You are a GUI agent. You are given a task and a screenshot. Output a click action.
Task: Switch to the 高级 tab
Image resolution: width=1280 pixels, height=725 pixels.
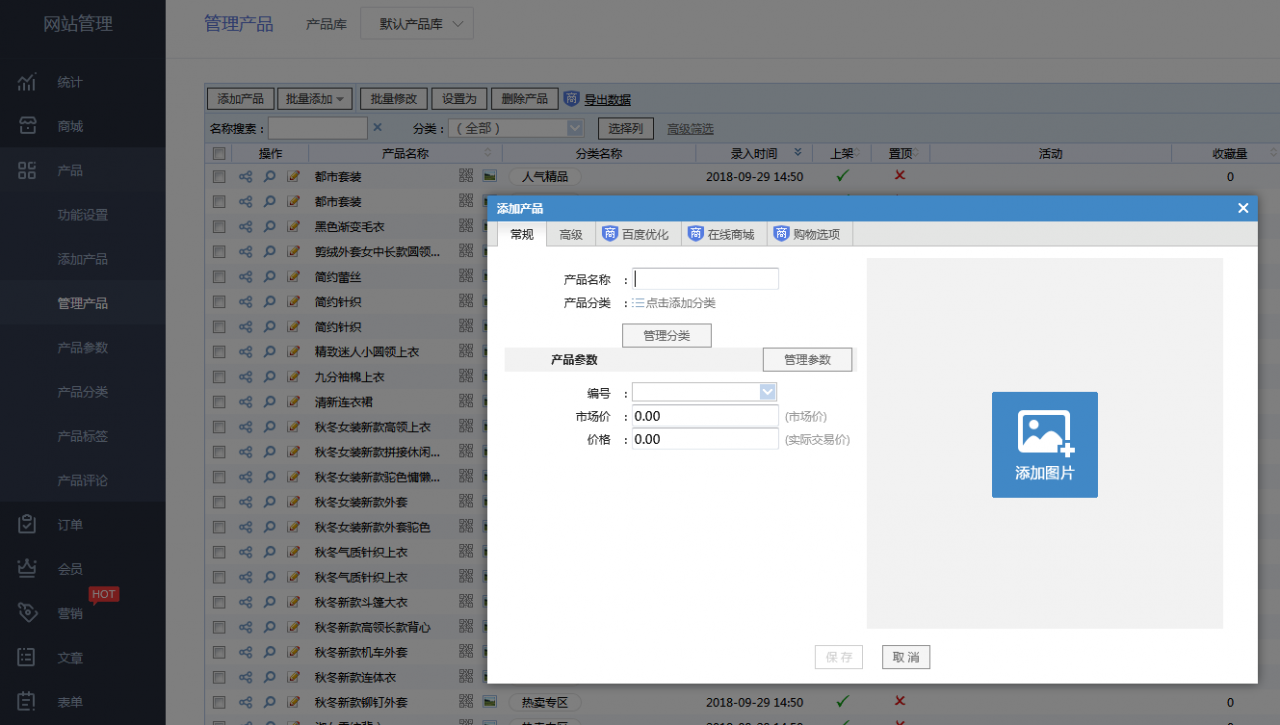(x=571, y=234)
